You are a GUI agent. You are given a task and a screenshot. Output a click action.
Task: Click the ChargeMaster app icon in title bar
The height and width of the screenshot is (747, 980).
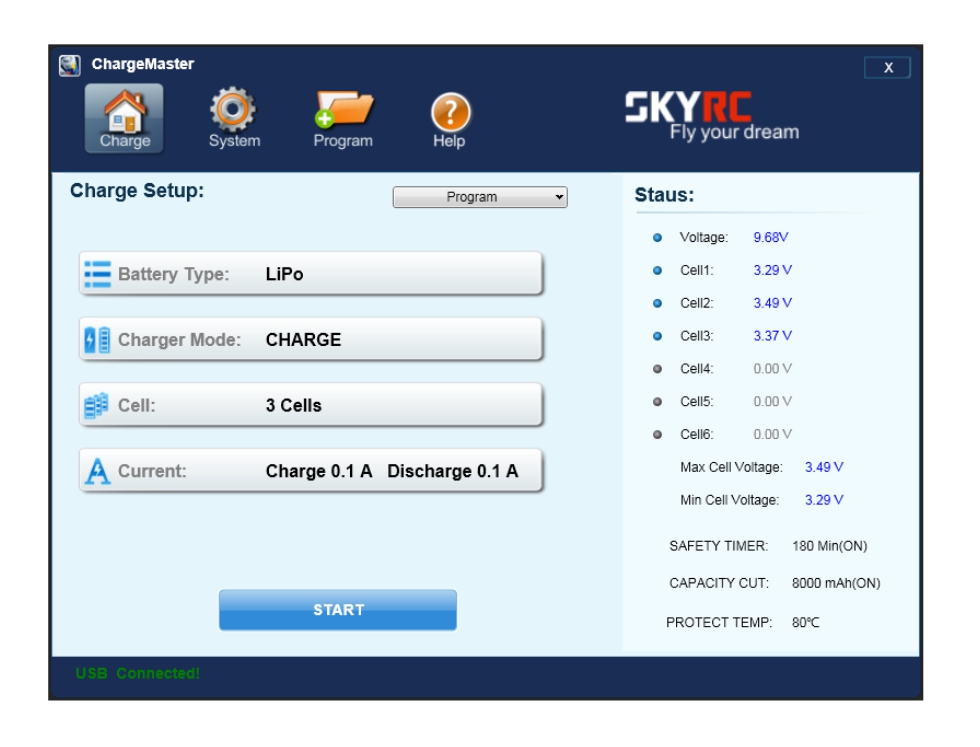pos(69,65)
